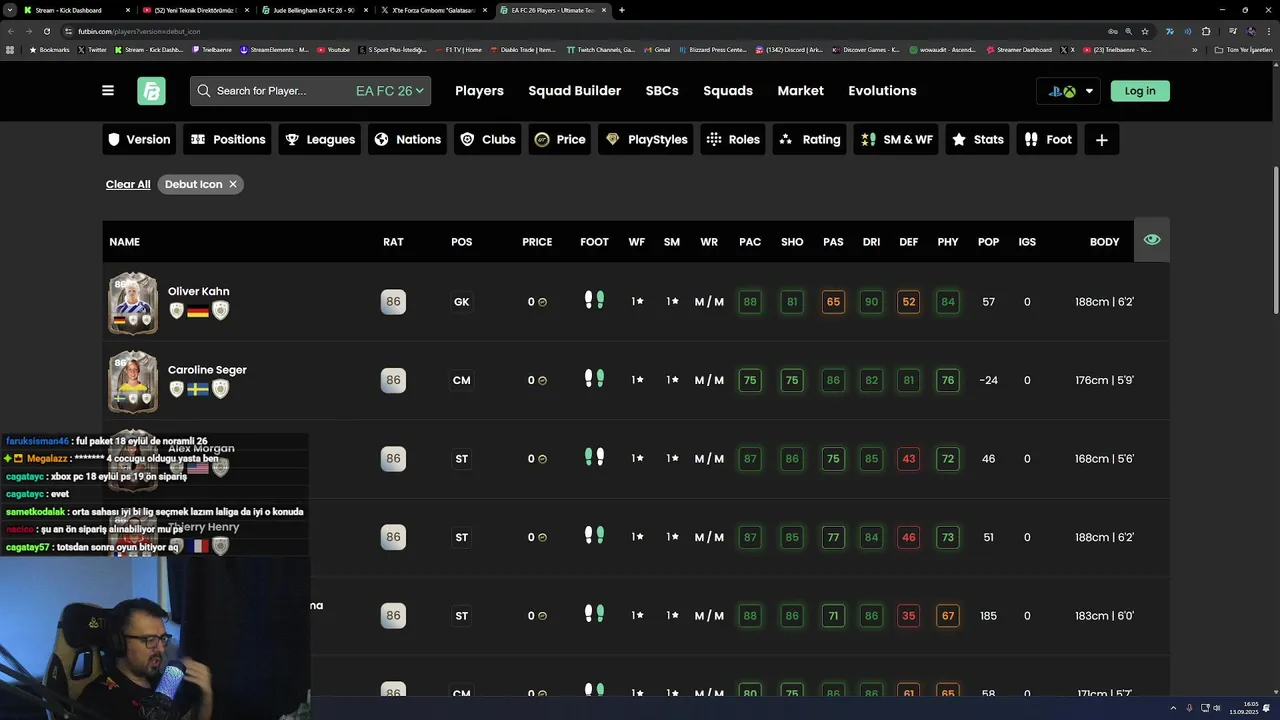Click Caroline Seger's -24 popularity value
Screen dimensions: 1280x720
[x=988, y=381]
